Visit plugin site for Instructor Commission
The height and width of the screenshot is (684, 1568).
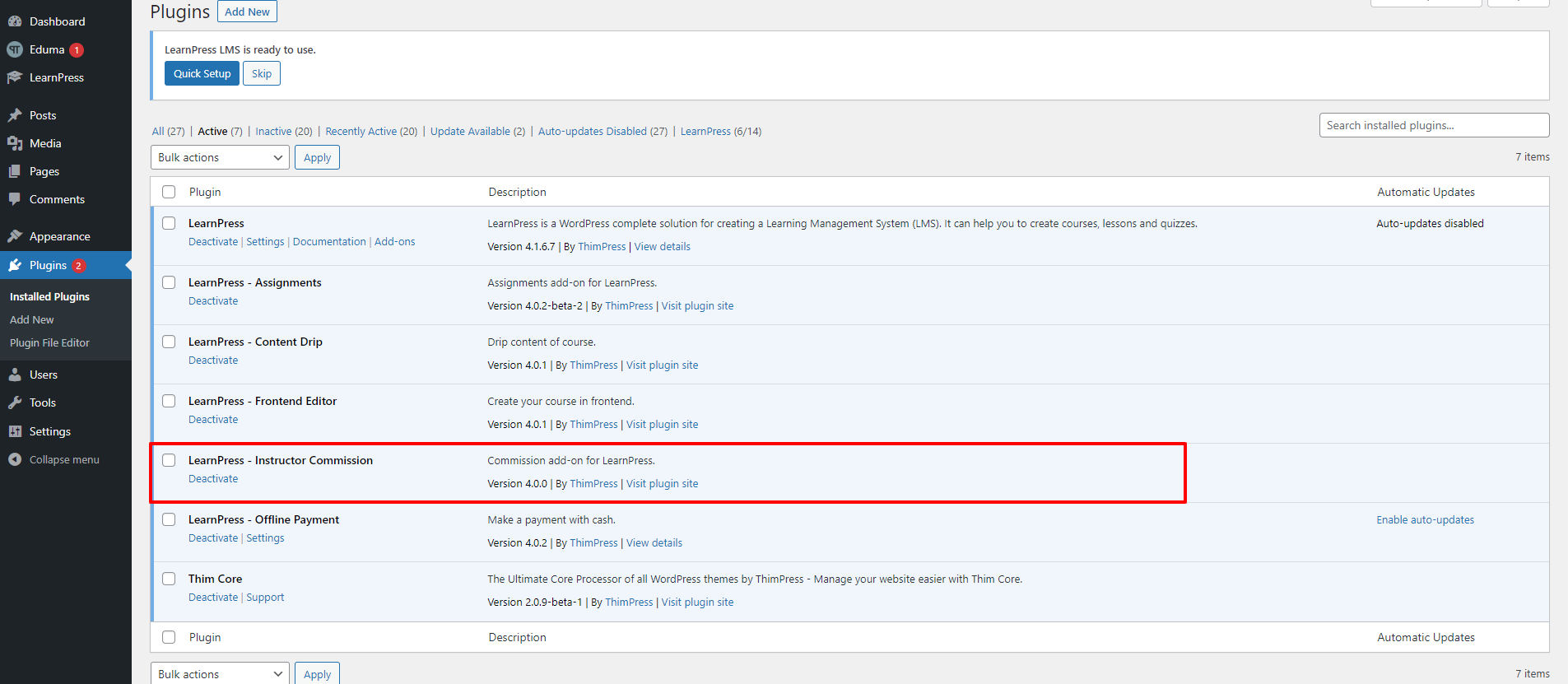662,484
